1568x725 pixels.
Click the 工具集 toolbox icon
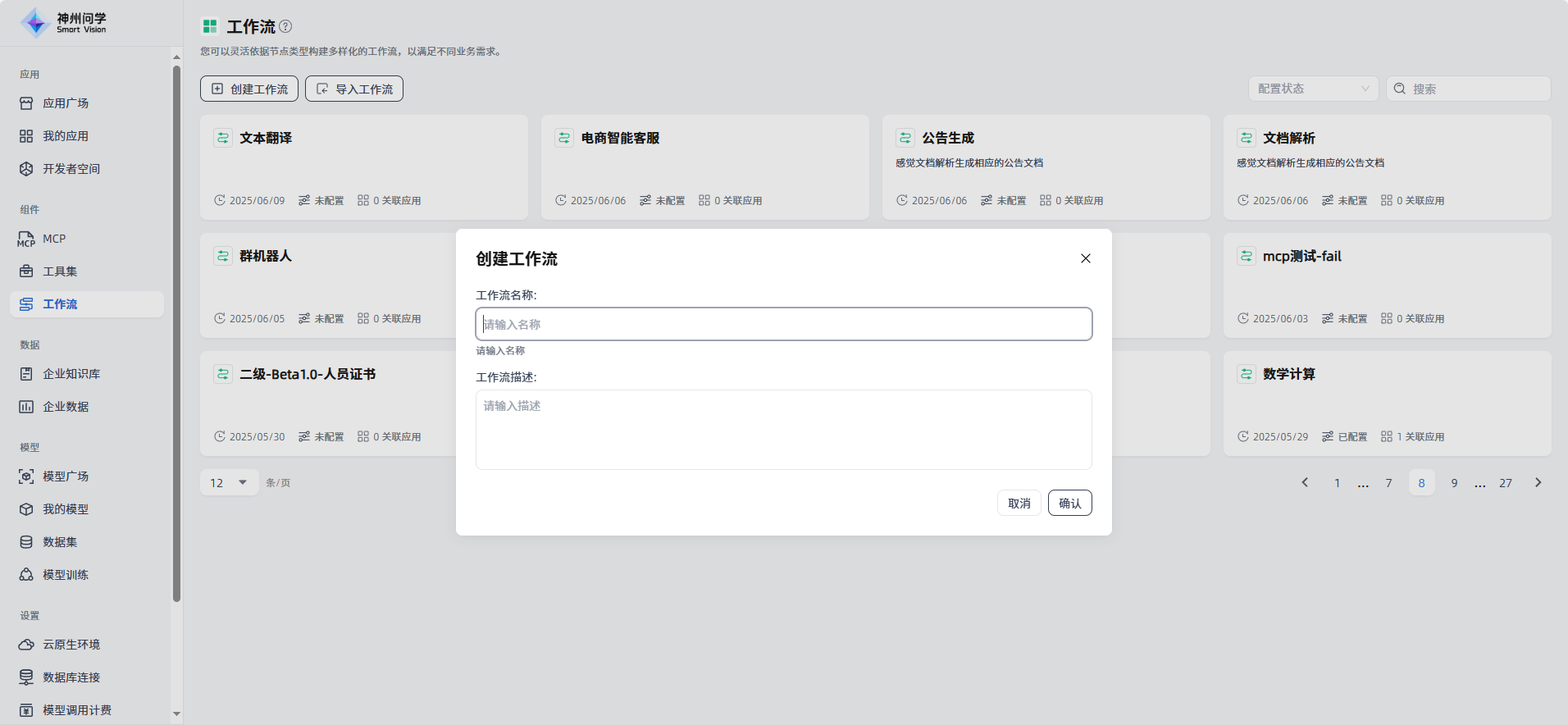(x=26, y=271)
